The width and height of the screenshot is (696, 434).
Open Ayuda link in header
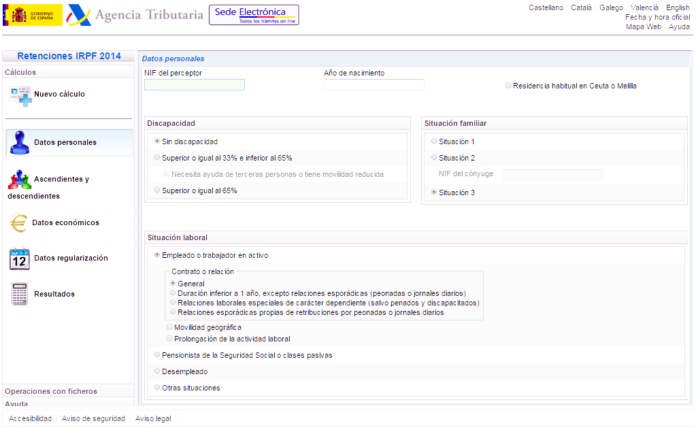coord(679,27)
